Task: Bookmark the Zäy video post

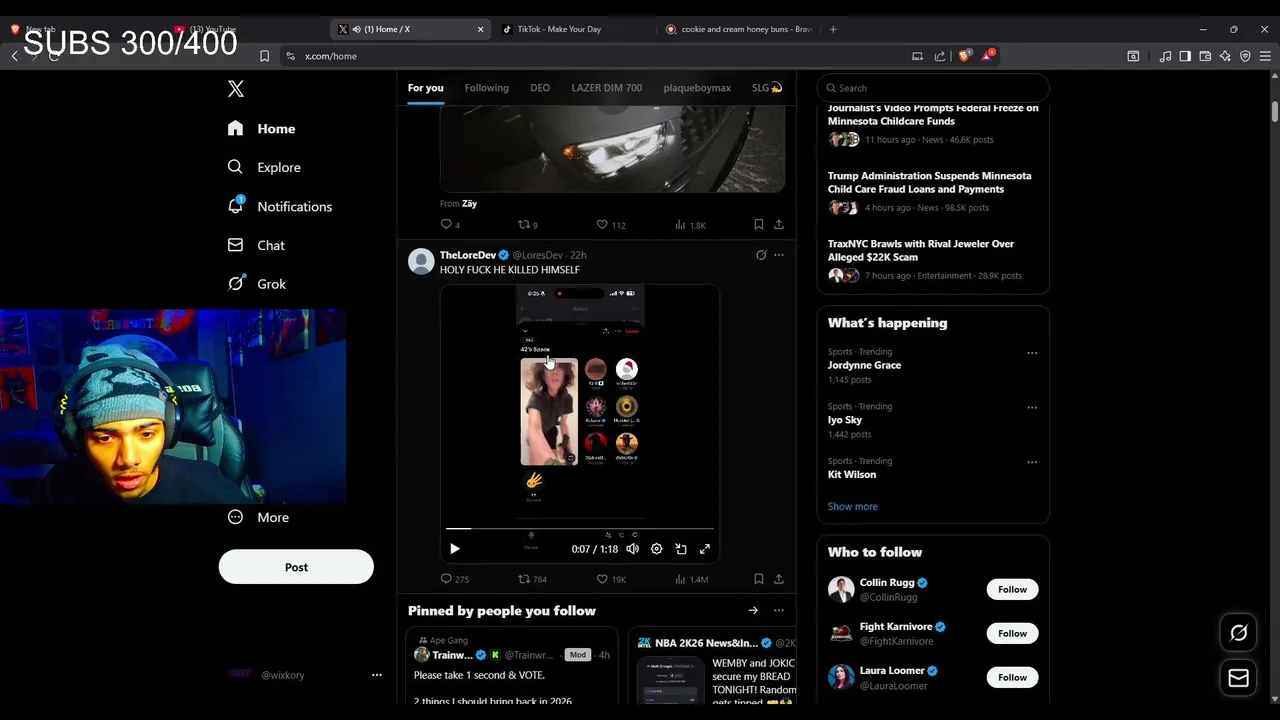Action: point(758,225)
